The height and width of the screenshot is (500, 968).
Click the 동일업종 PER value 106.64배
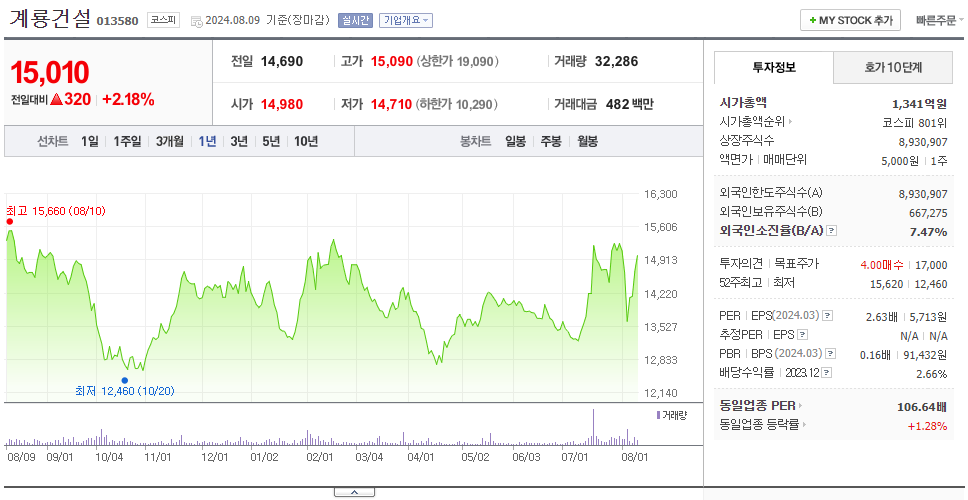(922, 407)
